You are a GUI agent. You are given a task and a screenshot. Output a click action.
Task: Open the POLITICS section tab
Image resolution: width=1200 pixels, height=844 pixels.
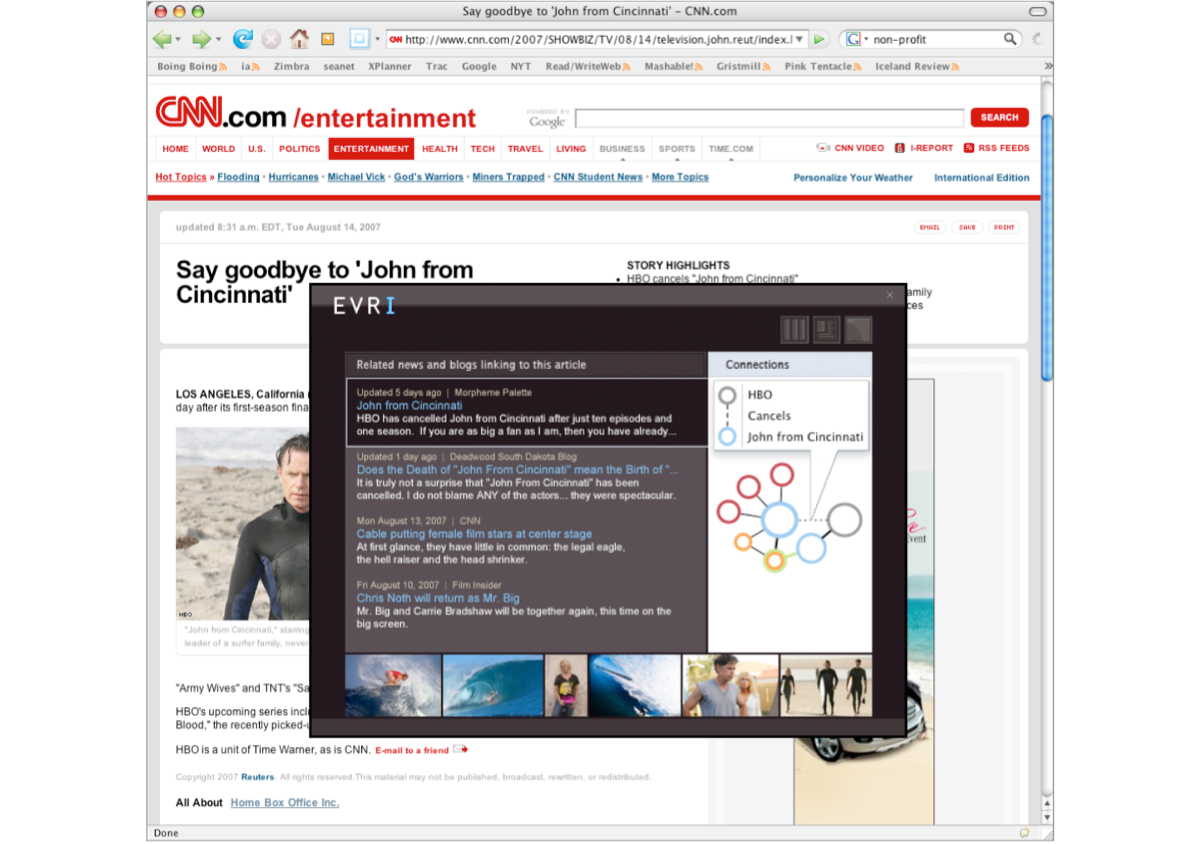point(300,148)
